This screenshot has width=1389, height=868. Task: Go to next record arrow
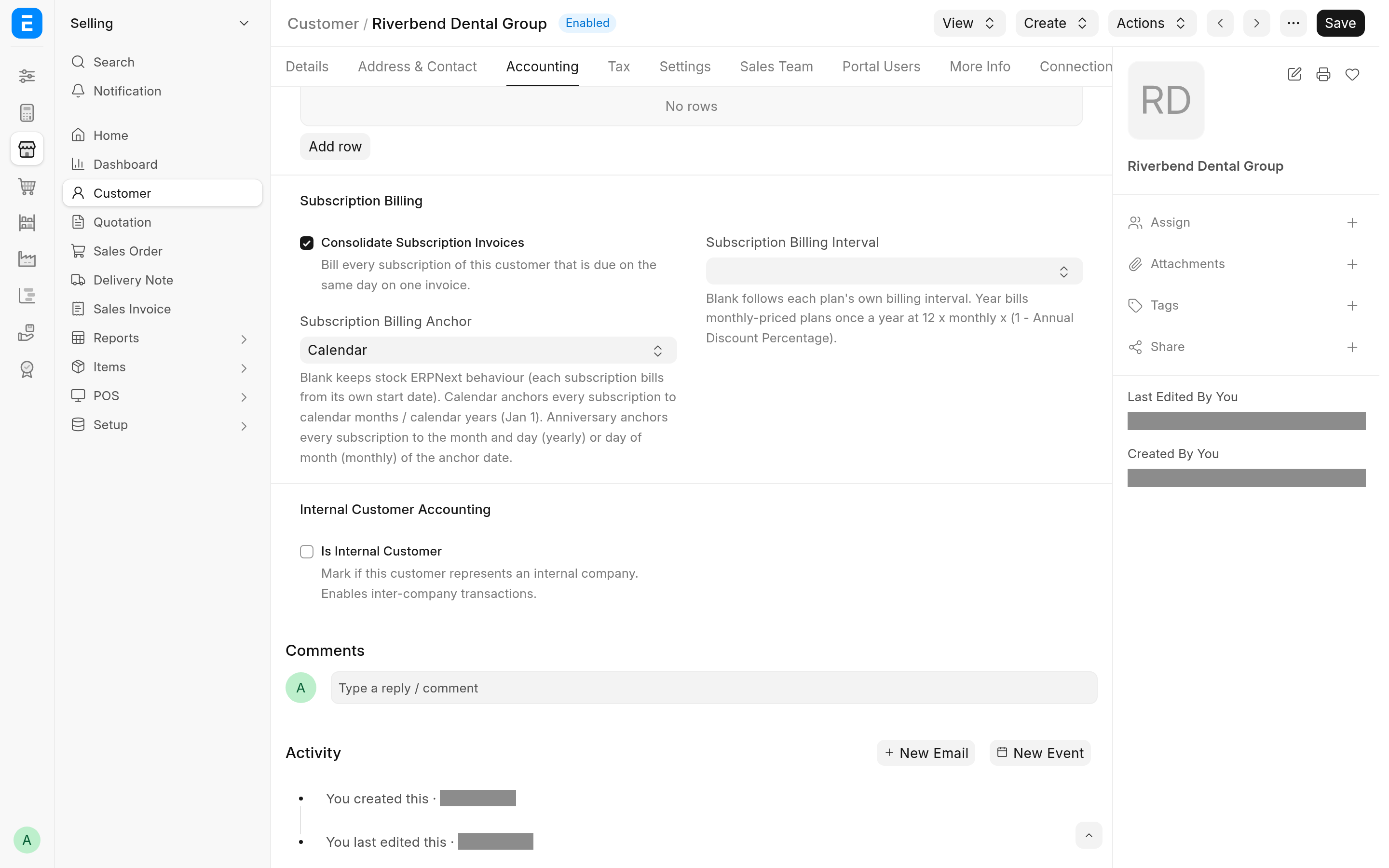tap(1256, 23)
